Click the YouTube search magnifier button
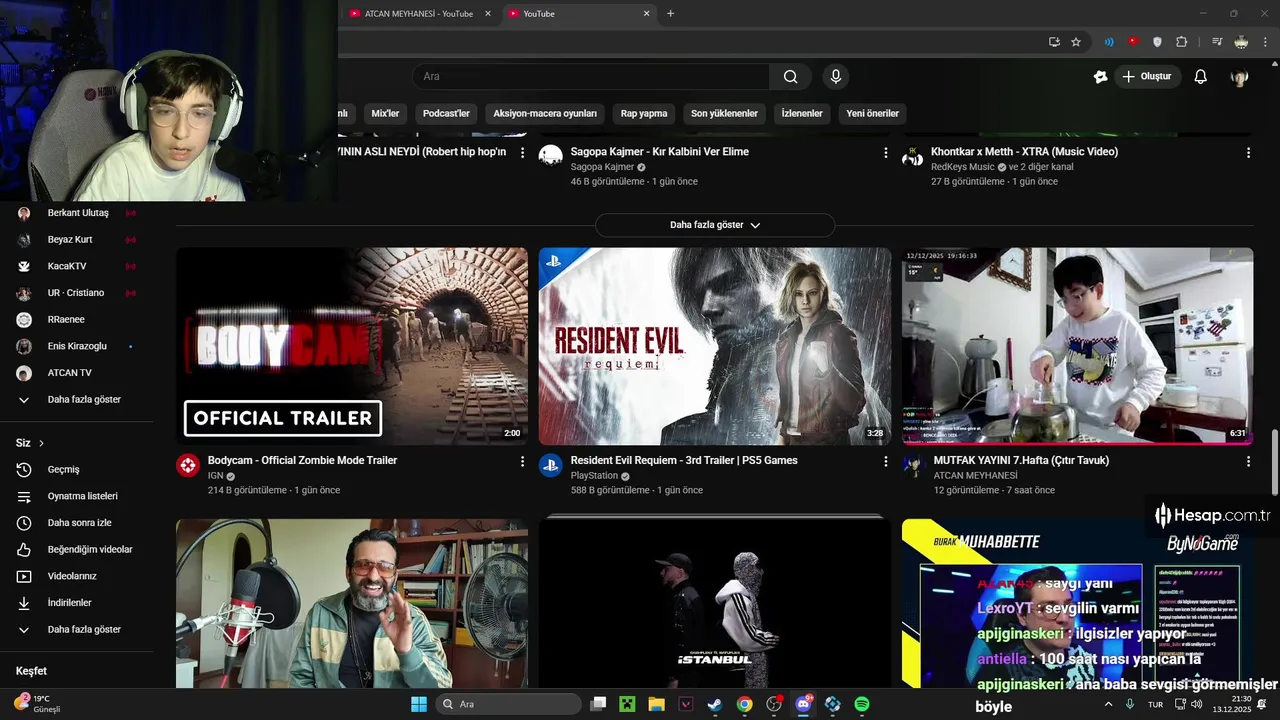This screenshot has width=1280, height=720. pyautogui.click(x=791, y=77)
